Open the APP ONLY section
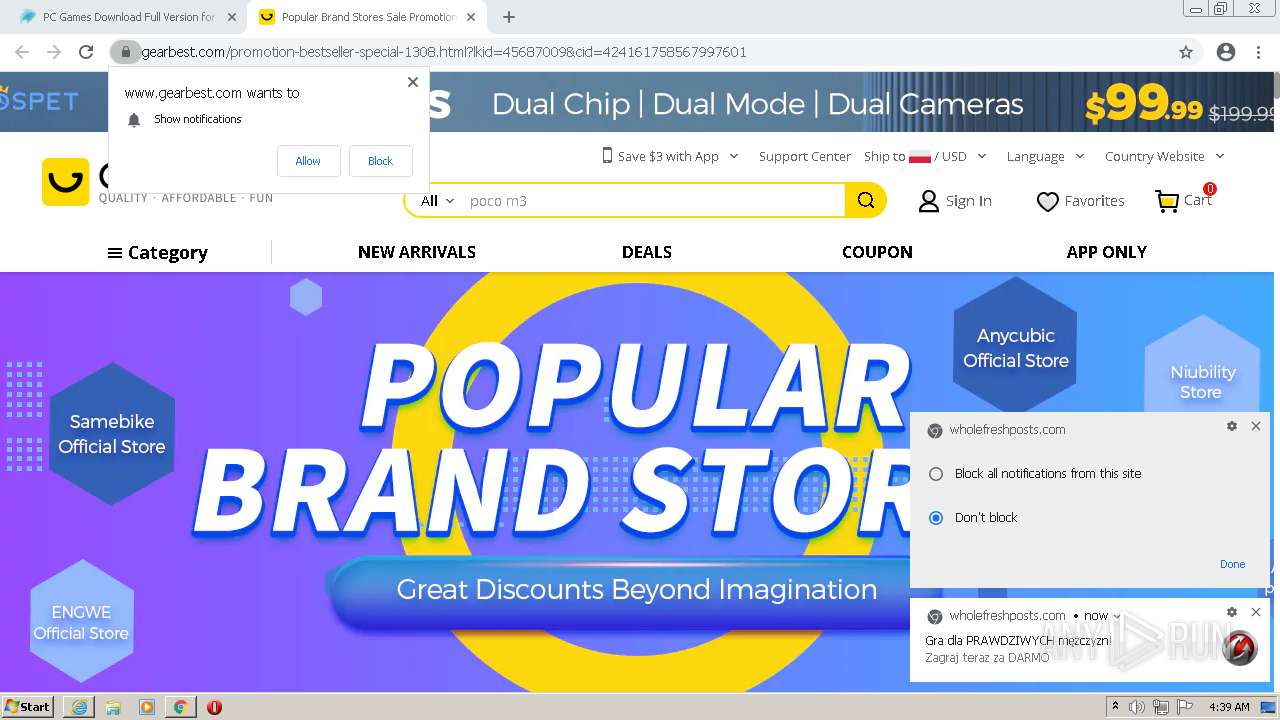This screenshot has width=1280, height=720. (1107, 252)
